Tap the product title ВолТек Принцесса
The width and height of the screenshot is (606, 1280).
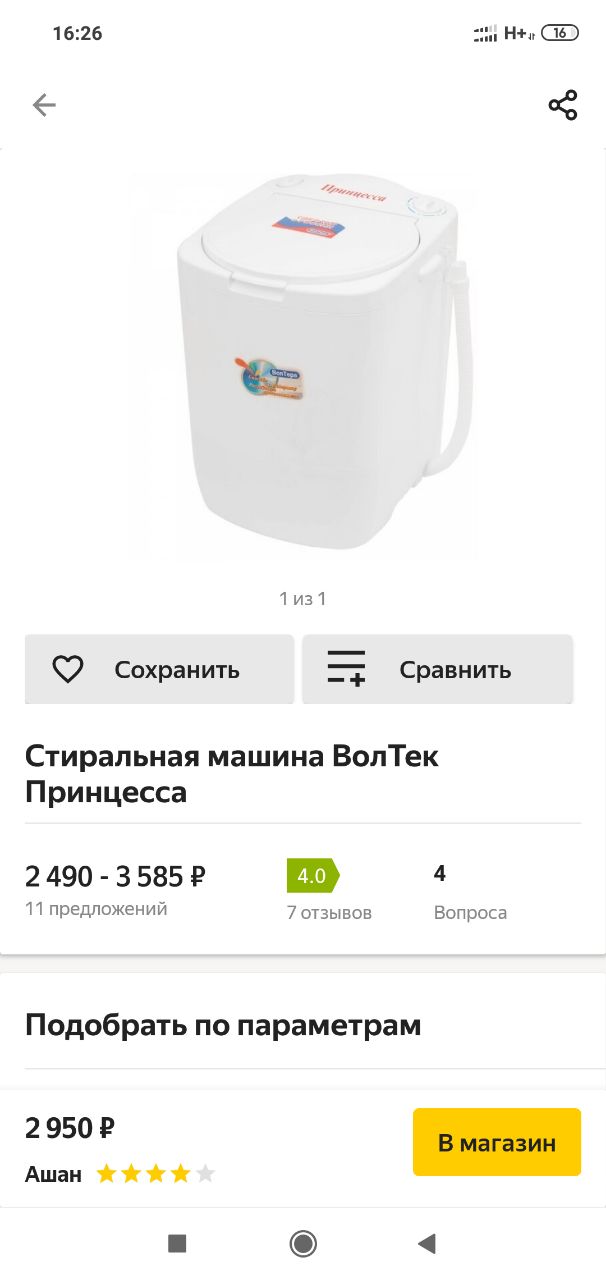click(x=232, y=774)
